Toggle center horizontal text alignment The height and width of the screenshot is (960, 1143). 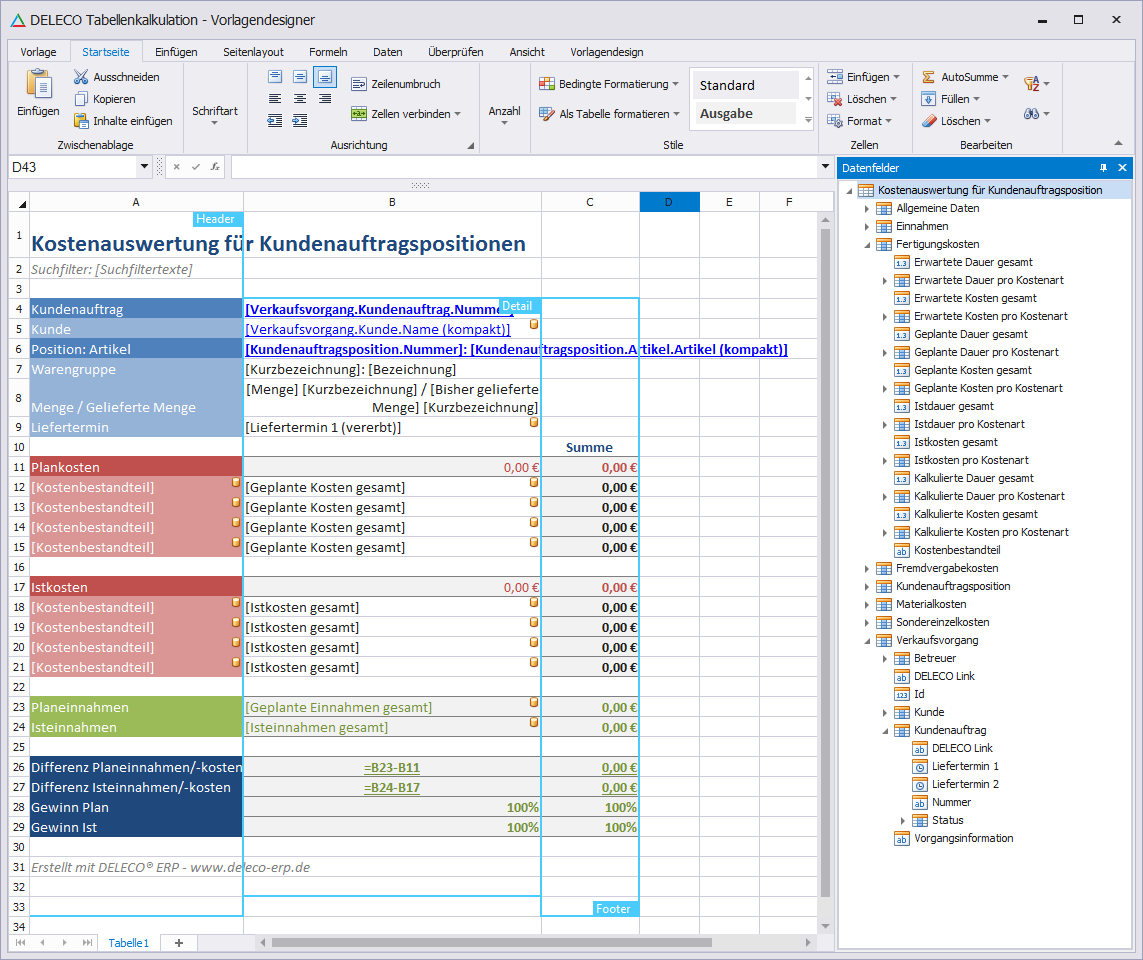[x=300, y=99]
